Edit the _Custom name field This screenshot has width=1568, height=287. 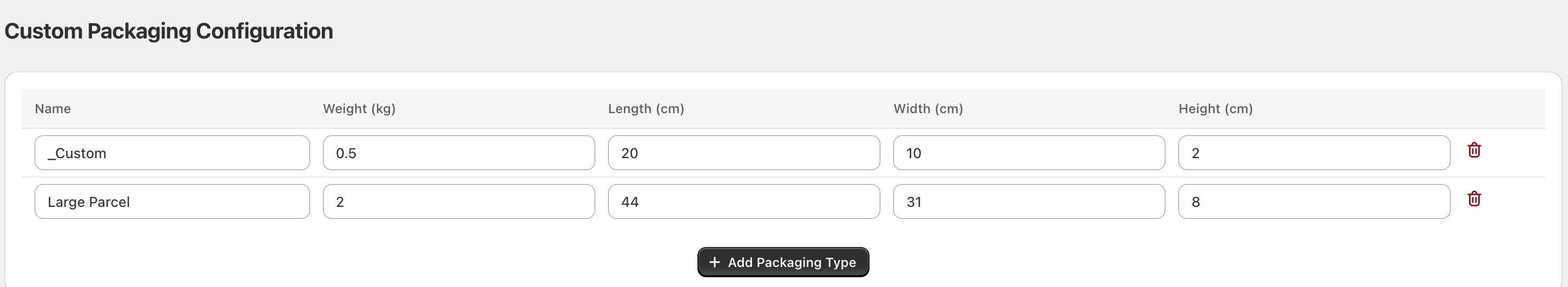tap(172, 153)
